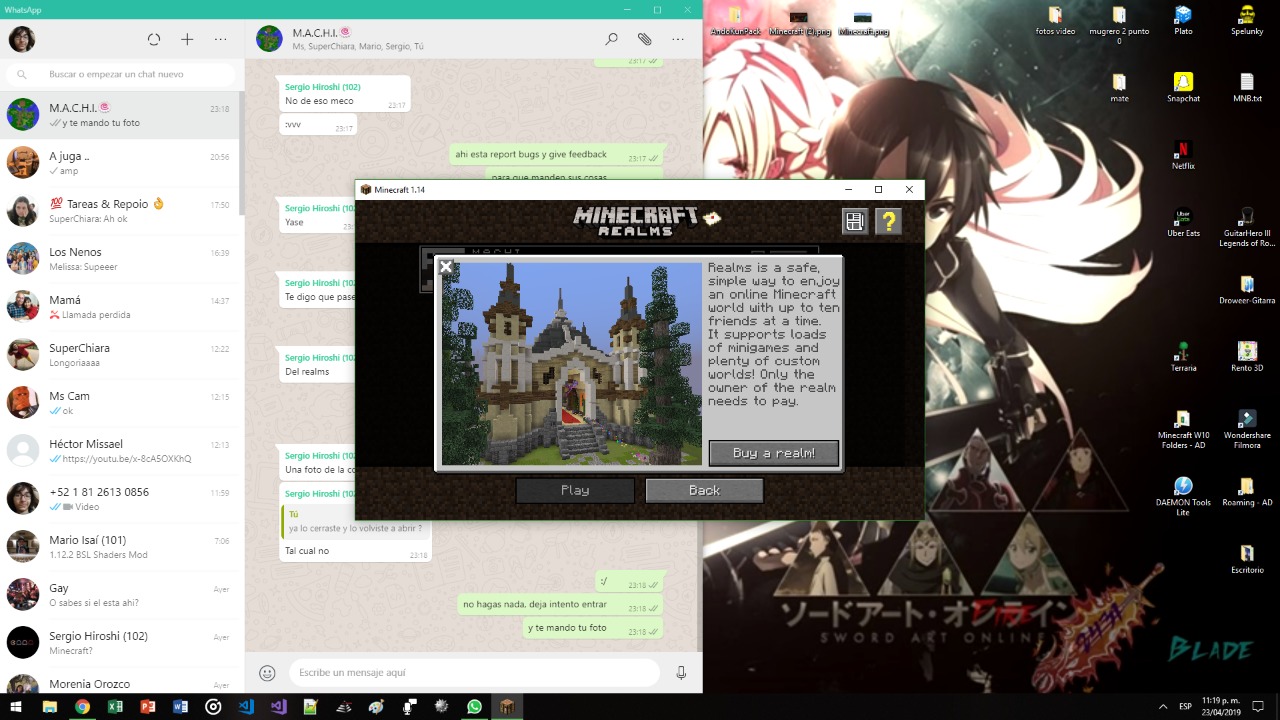Click the voice message microphone icon
The image size is (1280, 720).
pyautogui.click(x=681, y=673)
